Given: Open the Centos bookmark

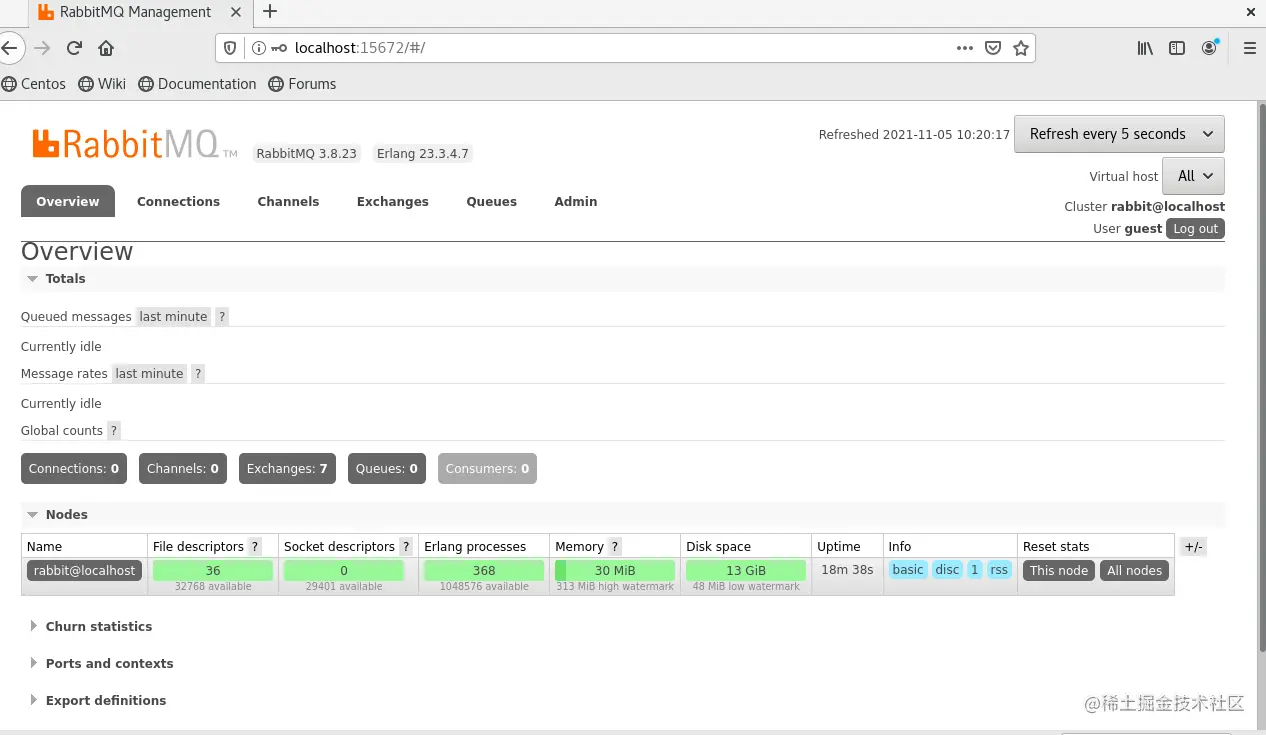Looking at the screenshot, I should point(34,84).
